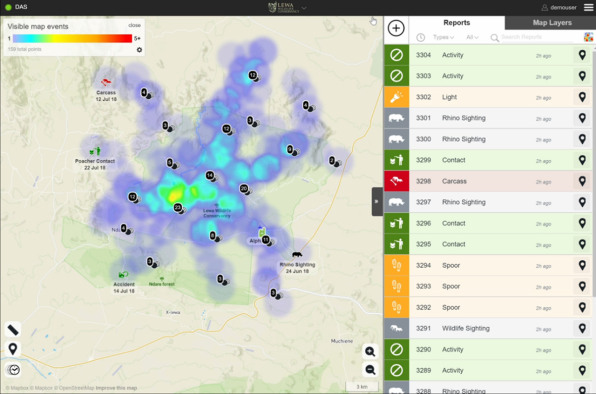596x394 pixels.
Task: Open the All filter dropdown
Action: point(472,37)
